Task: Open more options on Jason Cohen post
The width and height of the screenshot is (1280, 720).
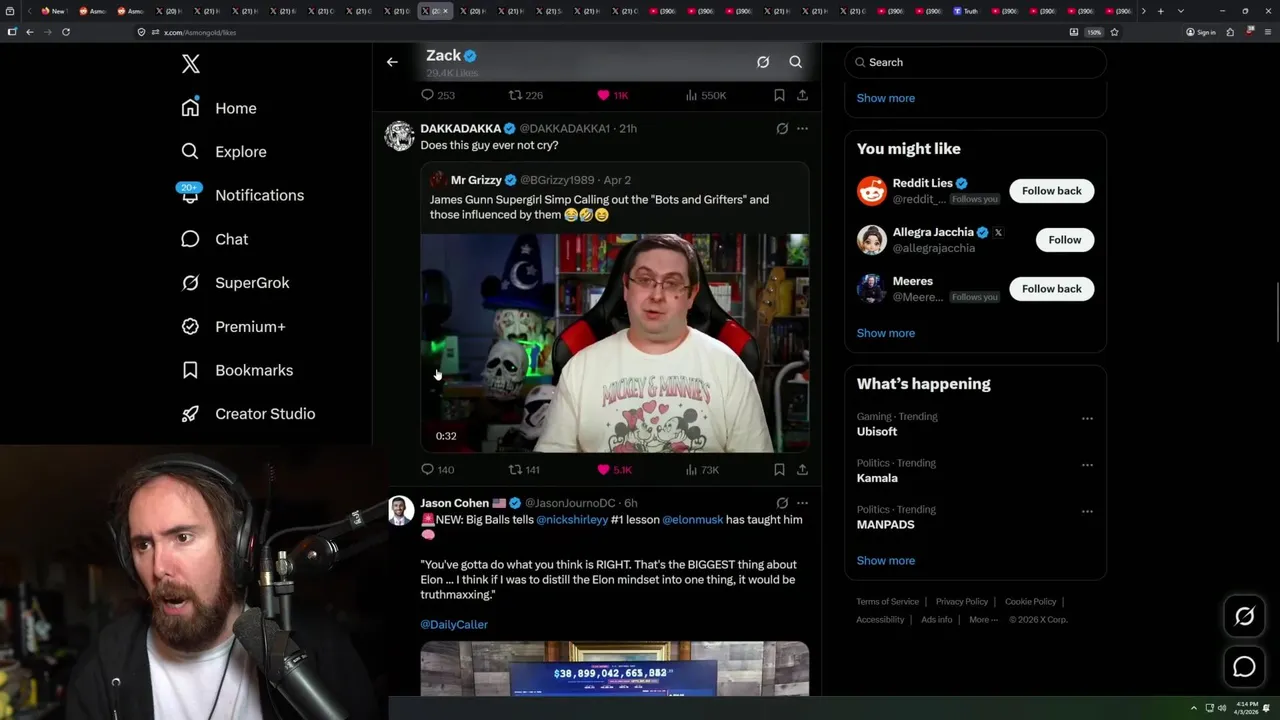Action: coord(802,503)
